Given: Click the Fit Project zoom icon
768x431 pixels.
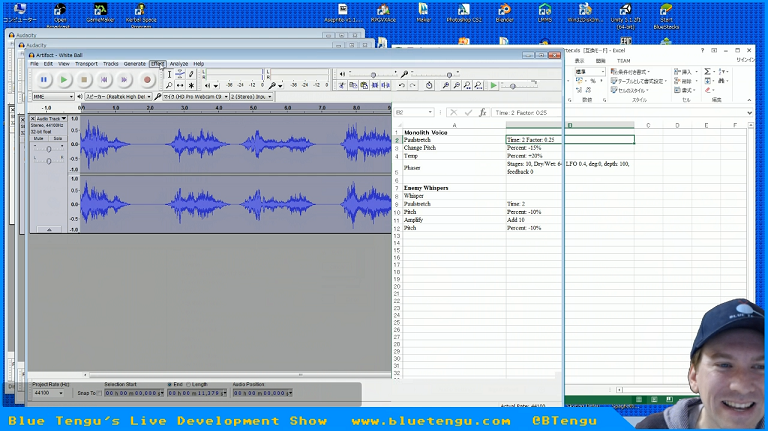Looking at the screenshot, I should (479, 85).
